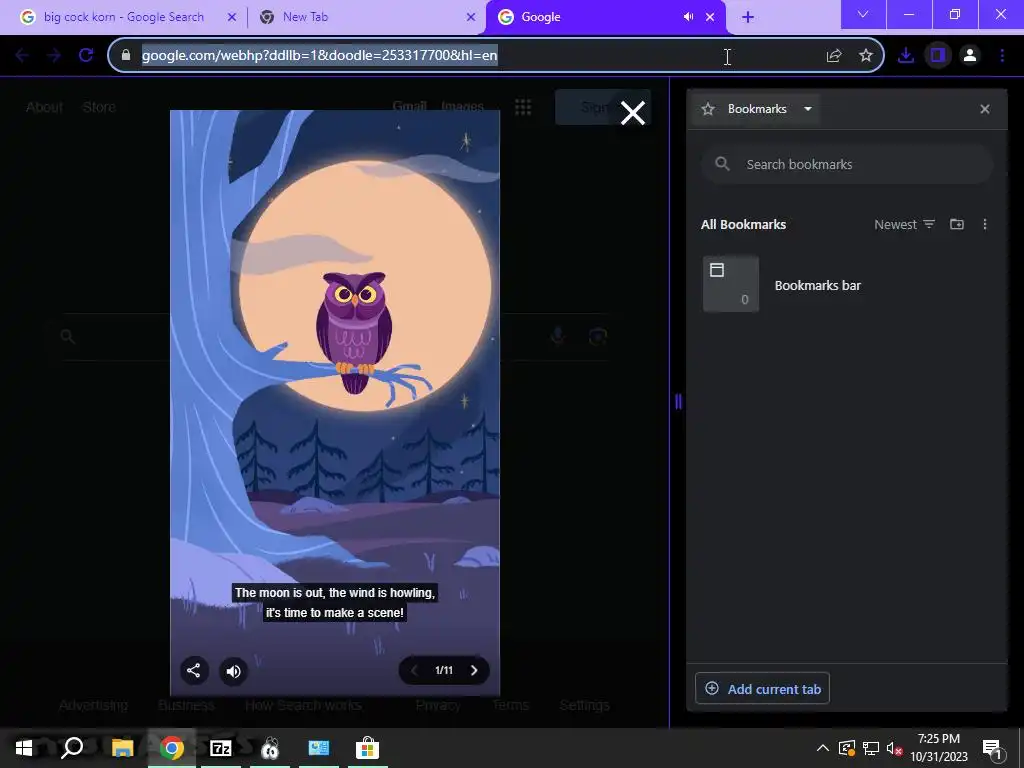Open Settings in the footer

584,705
